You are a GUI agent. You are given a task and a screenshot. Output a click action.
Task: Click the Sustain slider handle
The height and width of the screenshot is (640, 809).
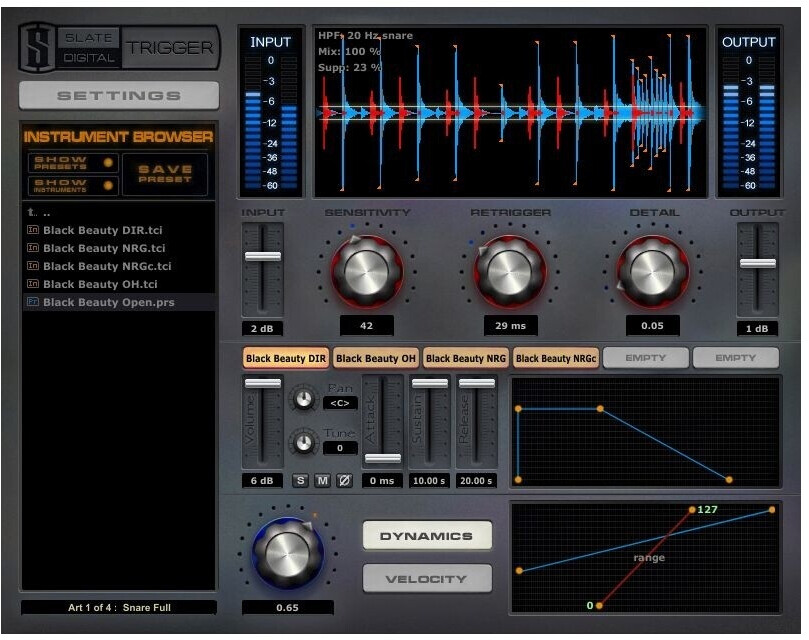click(430, 383)
